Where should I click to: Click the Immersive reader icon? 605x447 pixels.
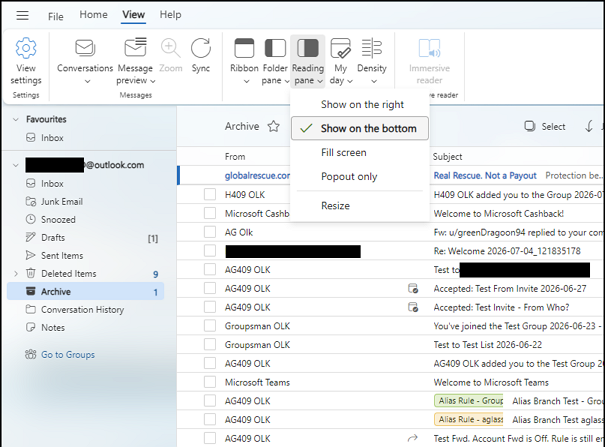[429, 48]
